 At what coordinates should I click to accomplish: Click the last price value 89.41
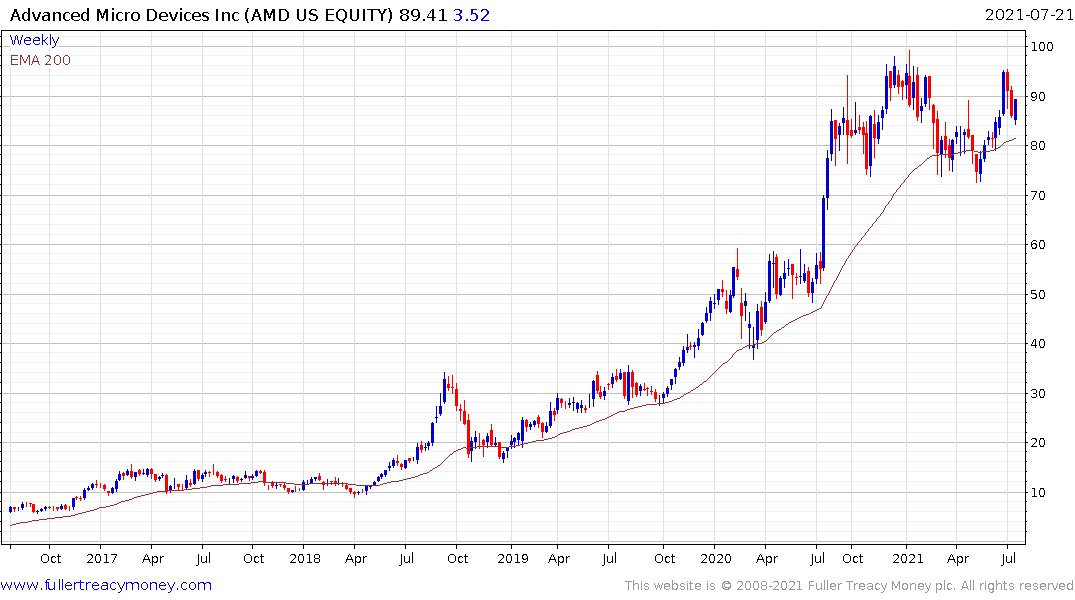[x=423, y=15]
